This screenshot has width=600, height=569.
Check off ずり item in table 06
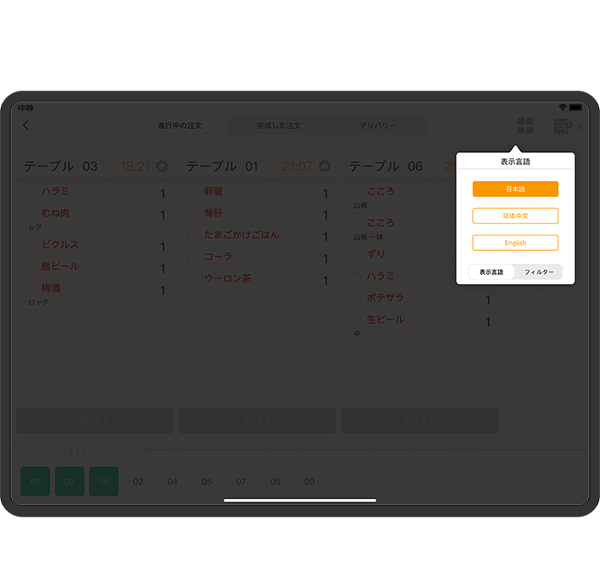[355, 256]
